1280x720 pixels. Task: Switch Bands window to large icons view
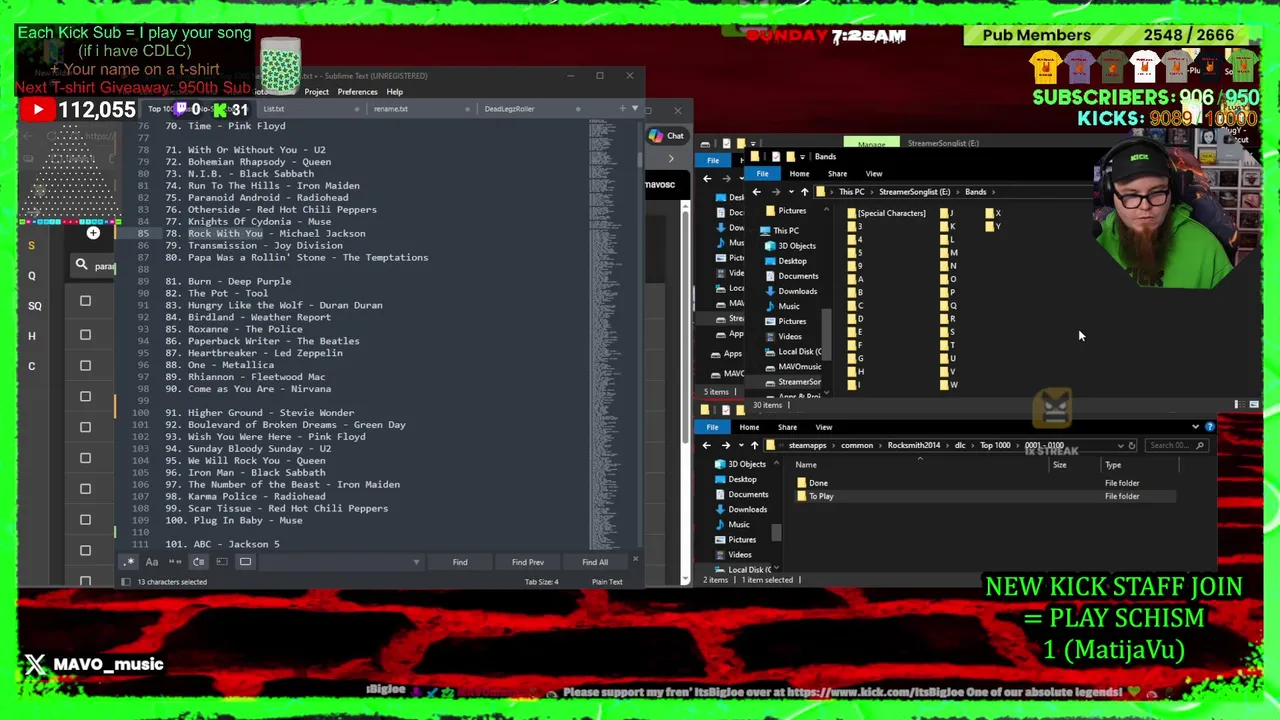1253,404
